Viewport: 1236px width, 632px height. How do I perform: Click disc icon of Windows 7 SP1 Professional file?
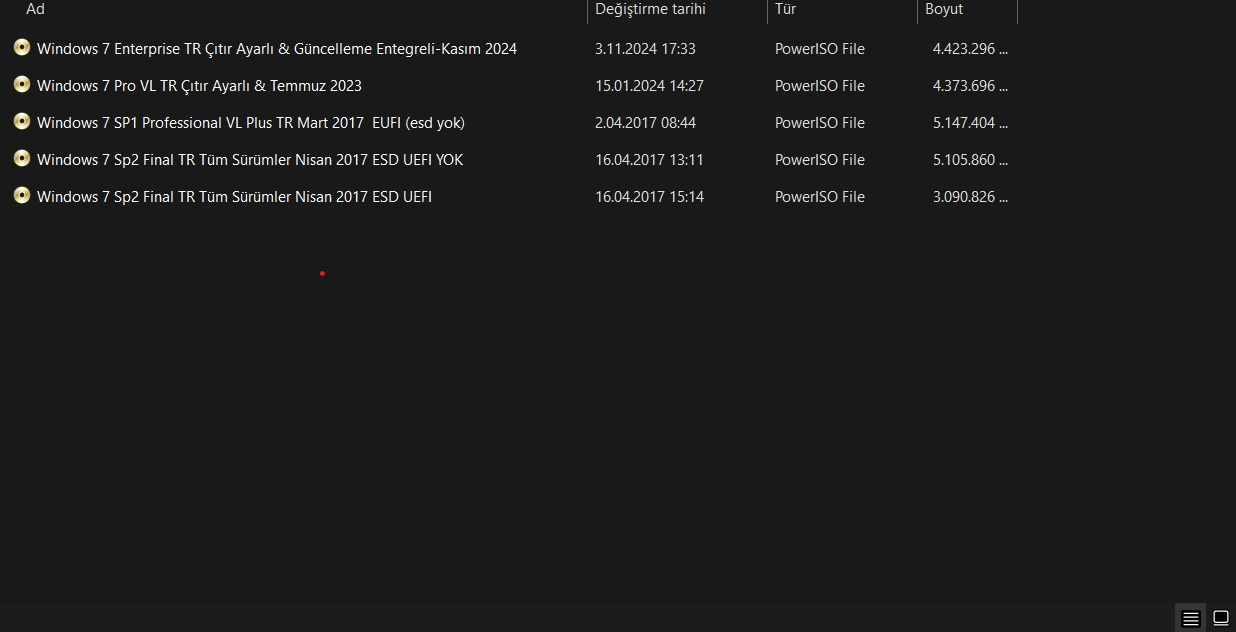point(22,121)
